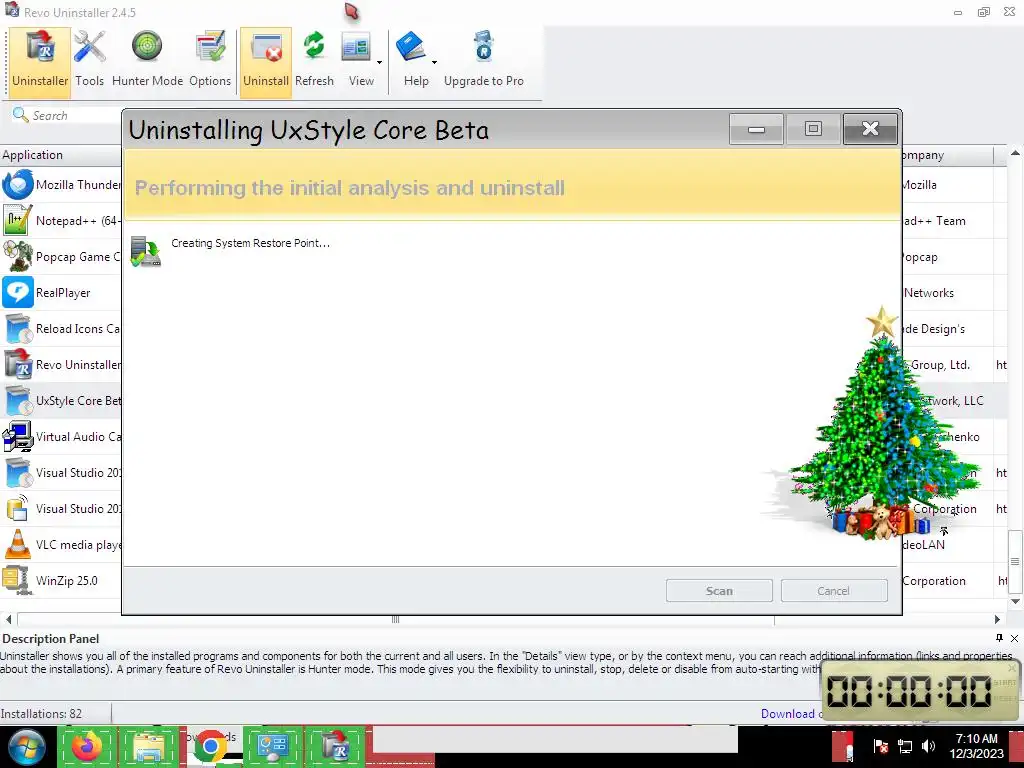Open the Windows Start button
The width and height of the screenshot is (1024, 768).
coord(27,747)
